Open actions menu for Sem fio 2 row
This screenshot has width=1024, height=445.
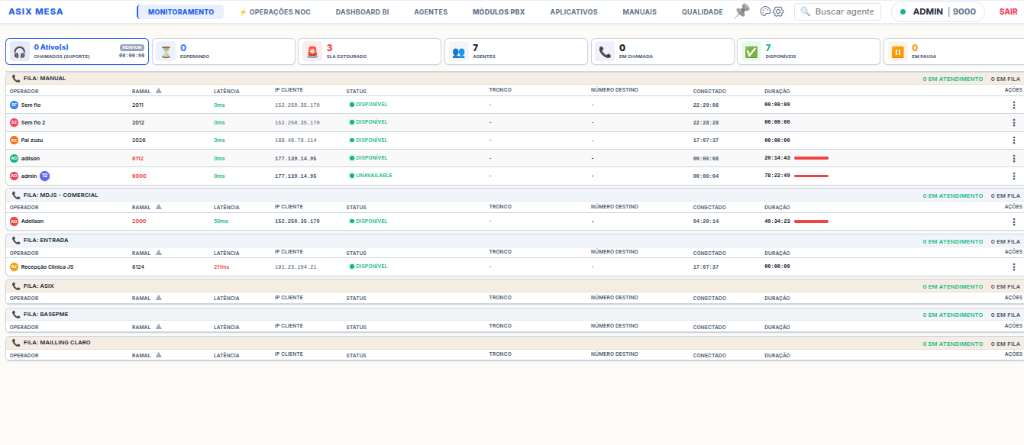tap(1014, 123)
